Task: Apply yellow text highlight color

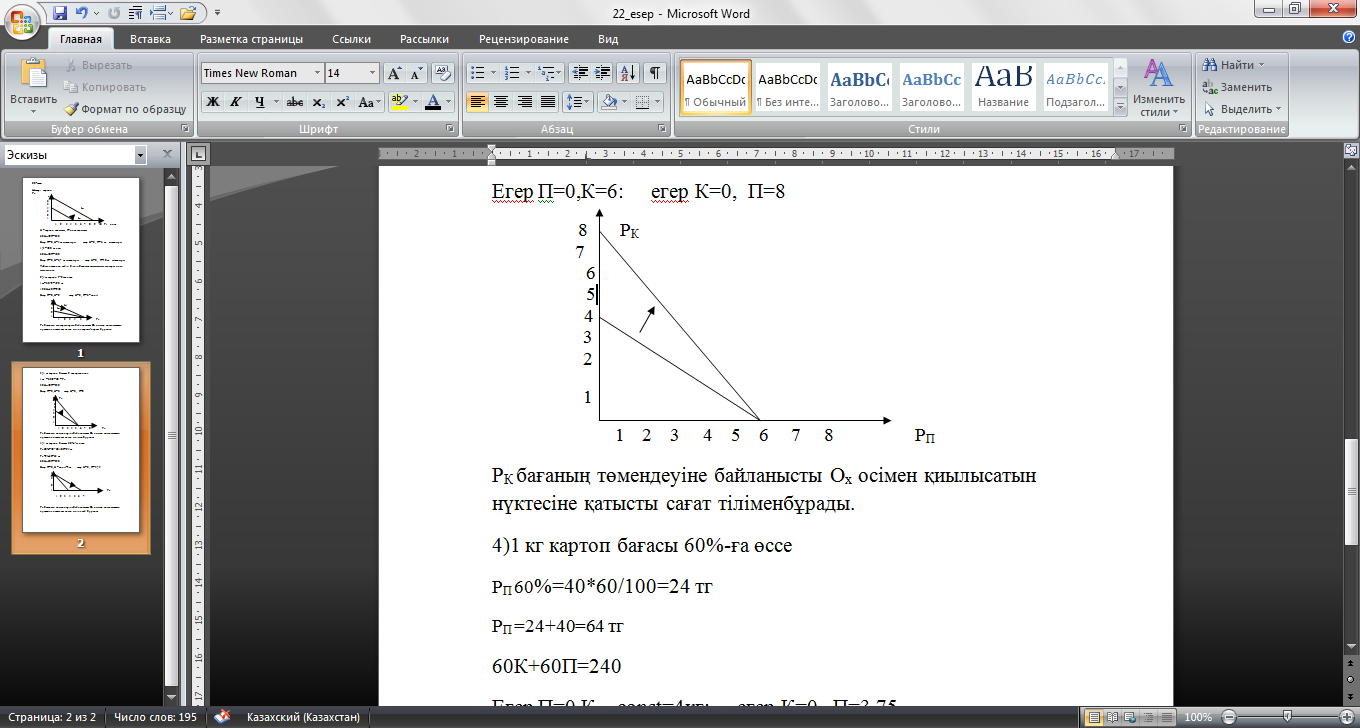Action: (x=399, y=102)
